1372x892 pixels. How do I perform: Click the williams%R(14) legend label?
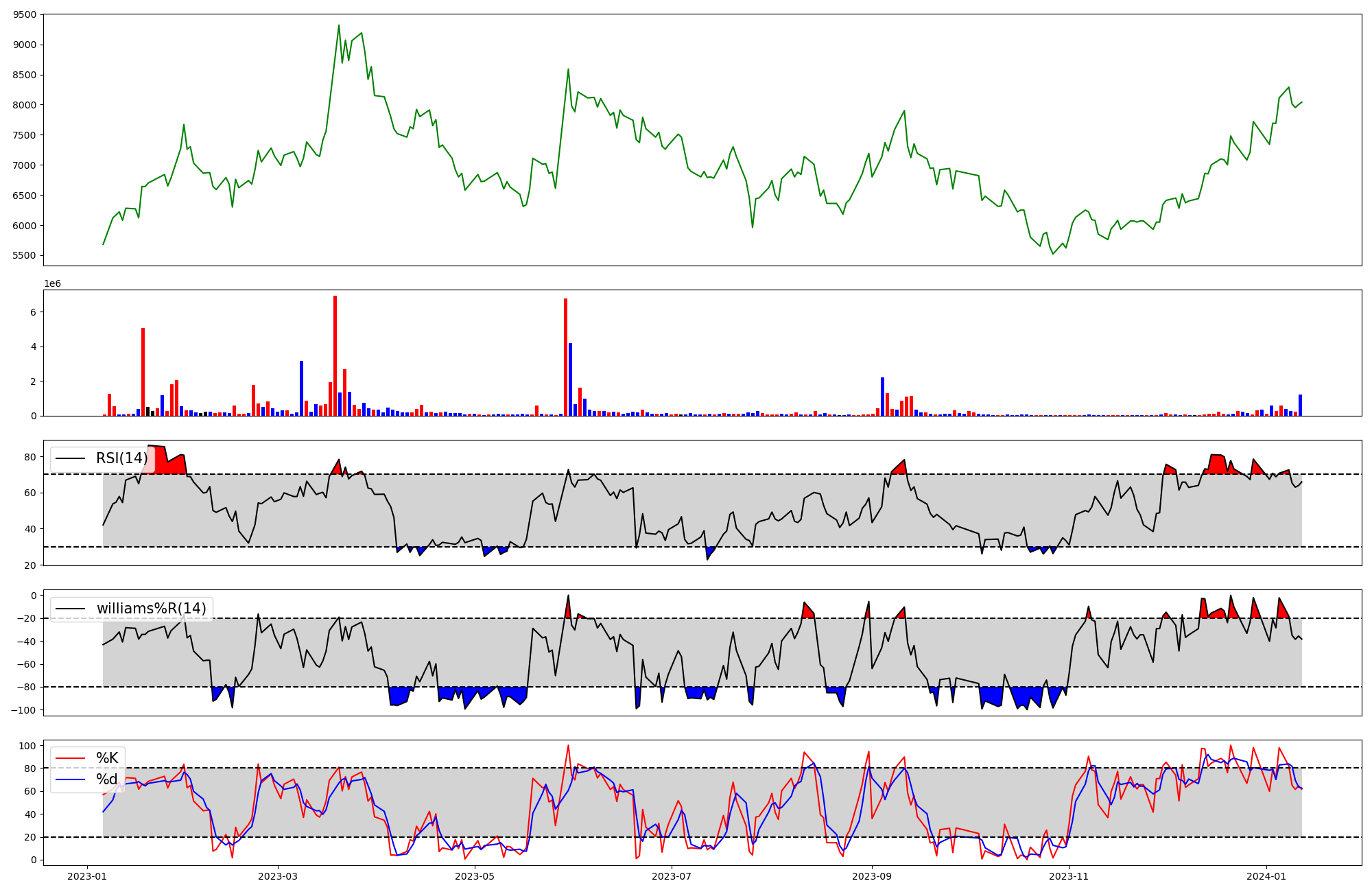coord(151,609)
